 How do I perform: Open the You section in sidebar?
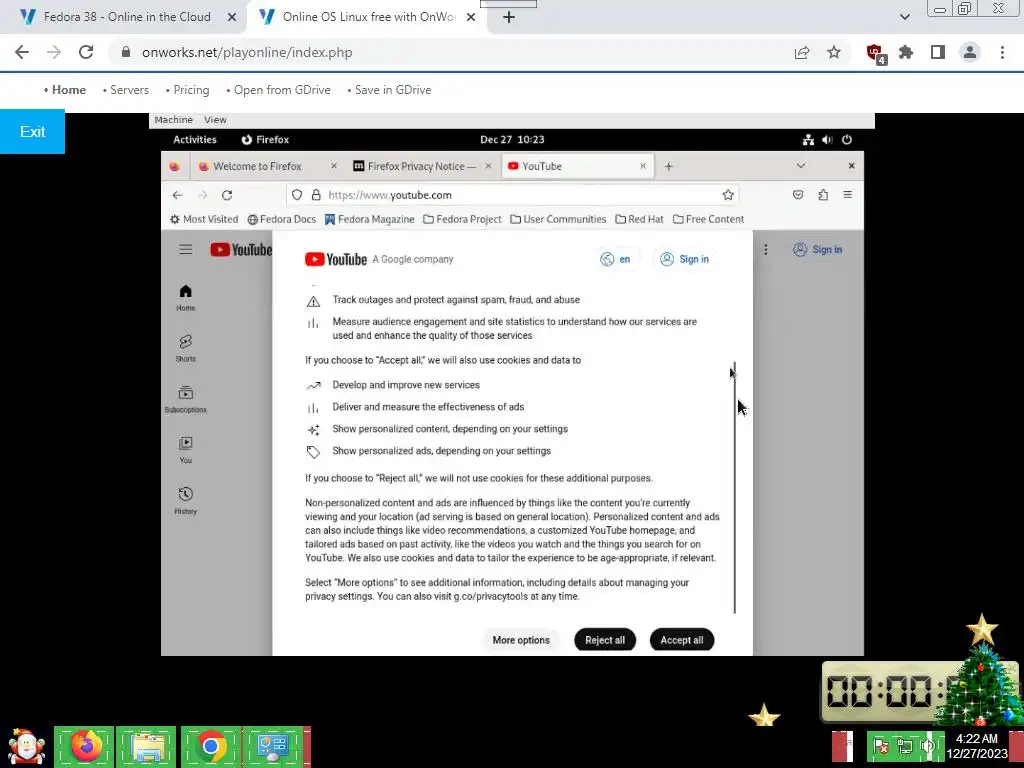(185, 451)
